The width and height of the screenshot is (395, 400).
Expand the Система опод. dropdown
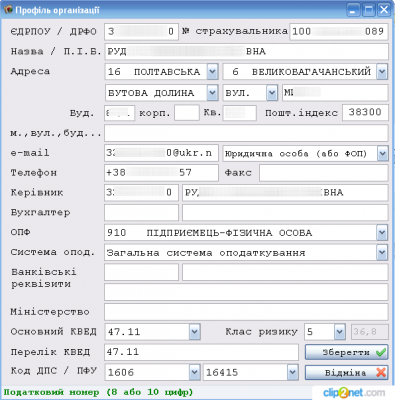point(382,253)
